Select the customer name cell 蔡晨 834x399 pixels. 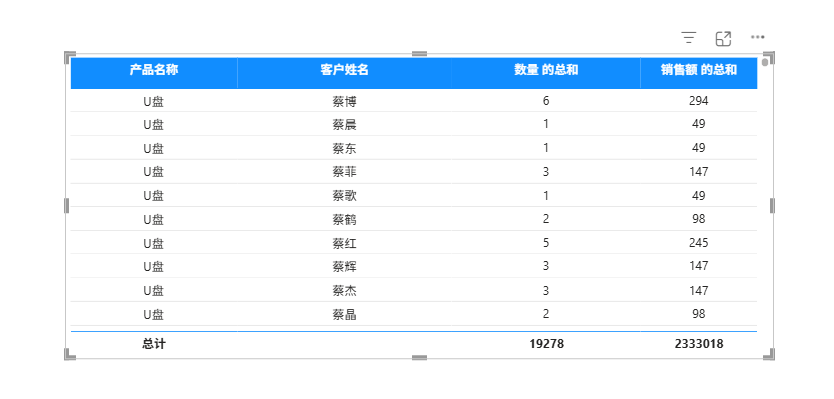(344, 124)
